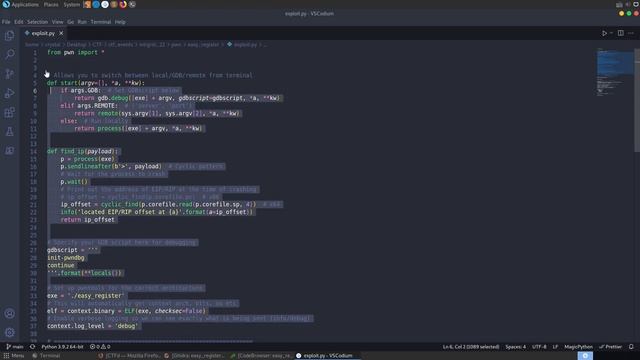
Task: Open the Edit menu
Action: [19, 22]
